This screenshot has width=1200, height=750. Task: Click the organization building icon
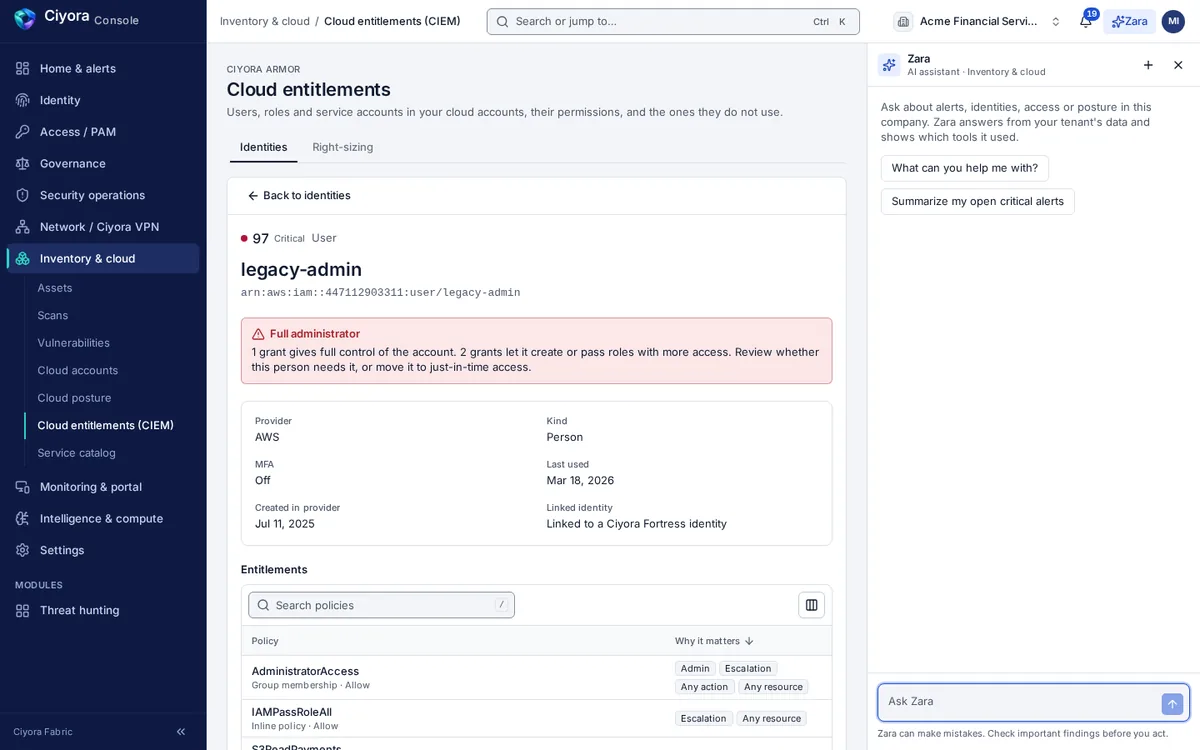pyautogui.click(x=903, y=21)
